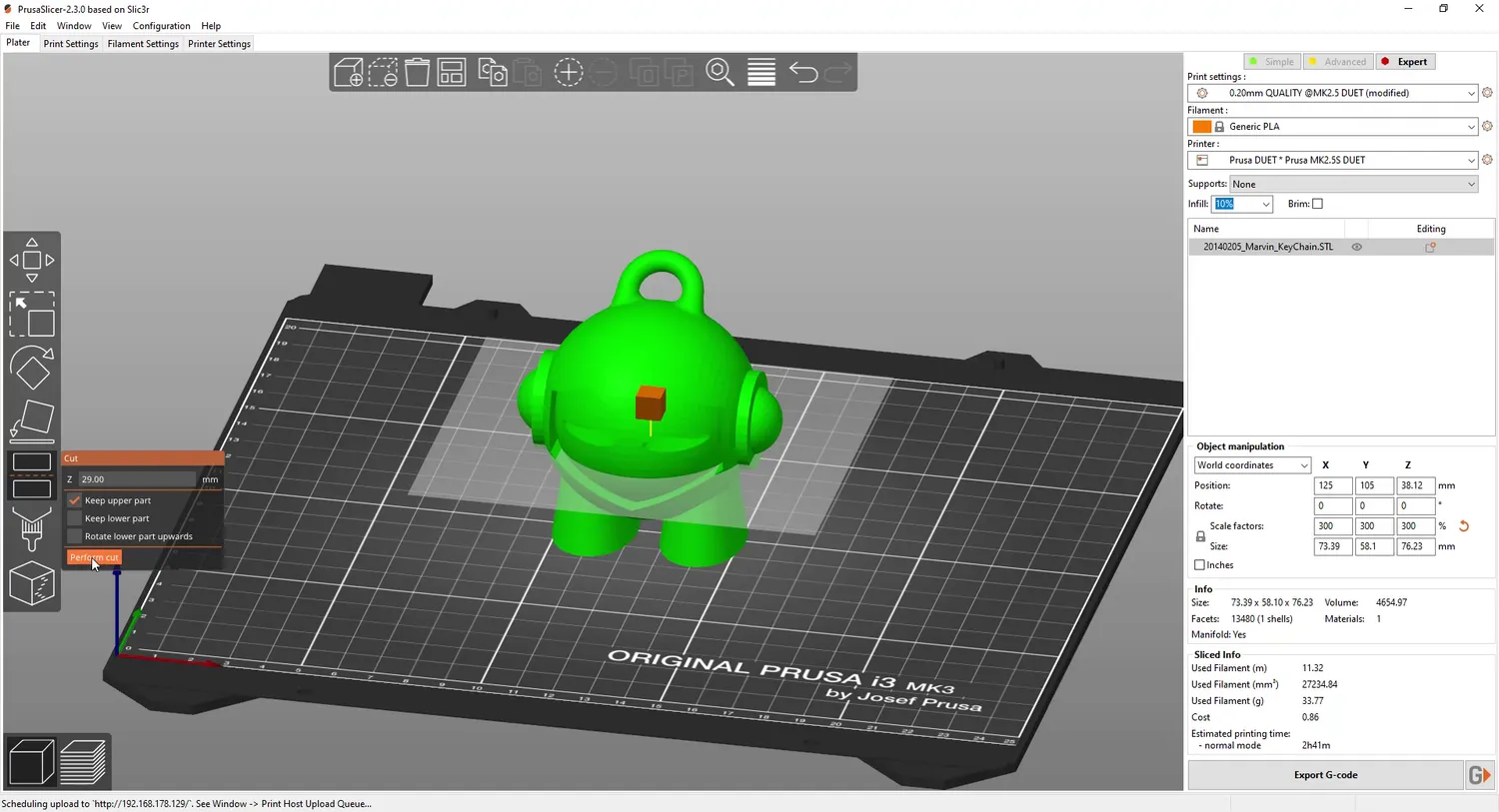Arrange objects on the bed
This screenshot has height=812, width=1499.
pyautogui.click(x=452, y=73)
